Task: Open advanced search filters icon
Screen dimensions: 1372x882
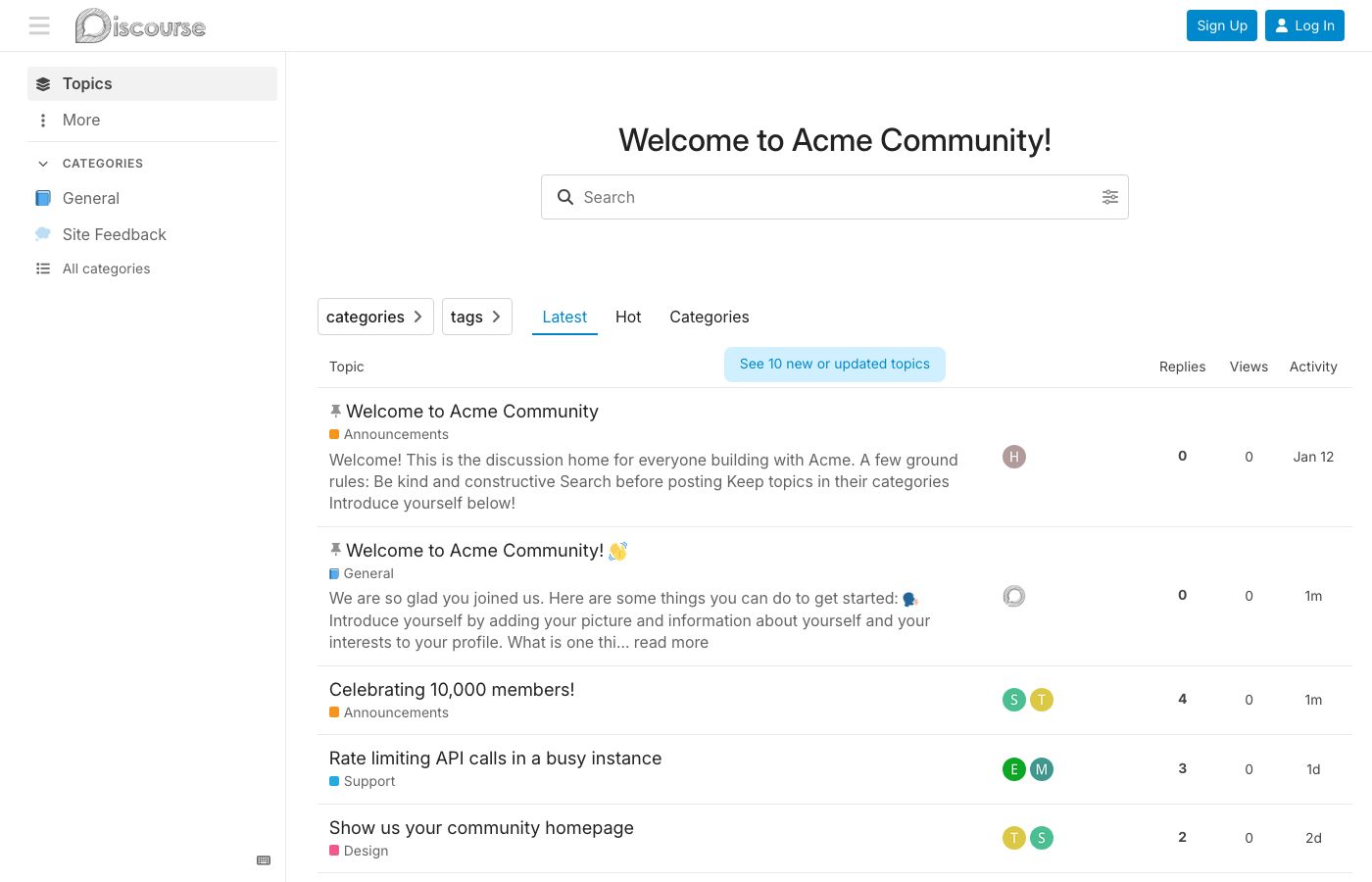Action: tap(1110, 197)
